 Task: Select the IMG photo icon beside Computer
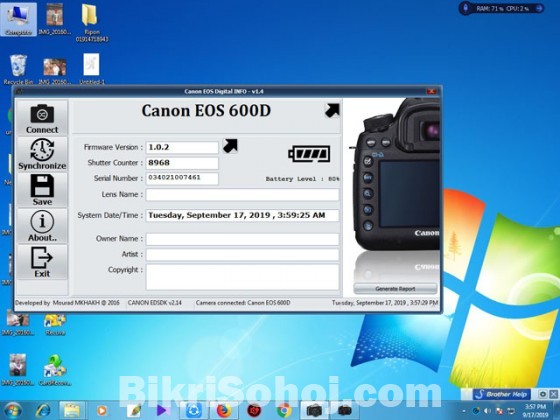(55, 19)
